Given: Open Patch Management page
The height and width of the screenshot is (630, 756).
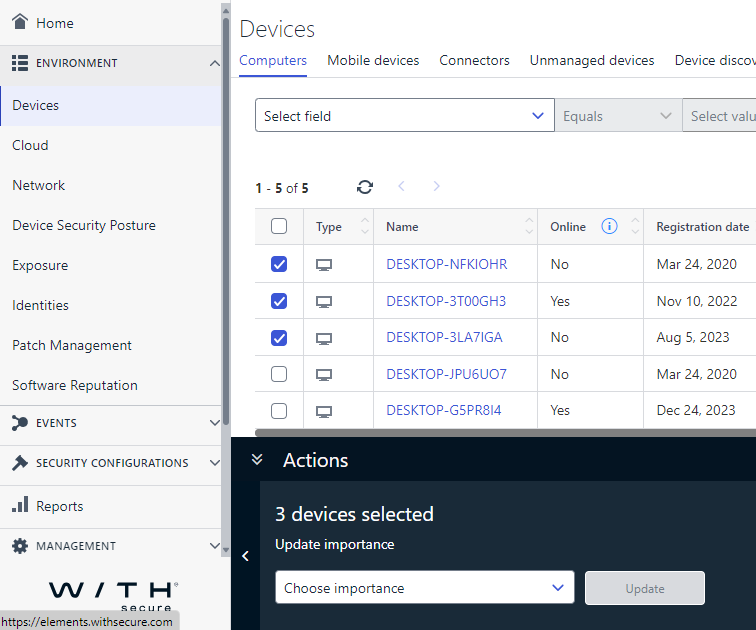Looking at the screenshot, I should click(x=111, y=346).
